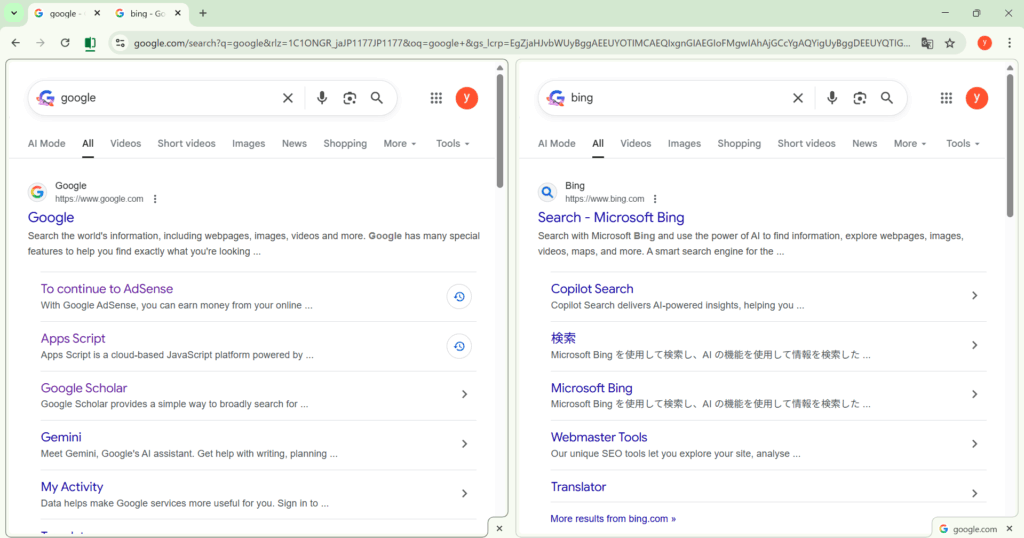This screenshot has width=1024, height=538.
Task: Click magnifier search icon in left google pane
Action: tap(377, 98)
